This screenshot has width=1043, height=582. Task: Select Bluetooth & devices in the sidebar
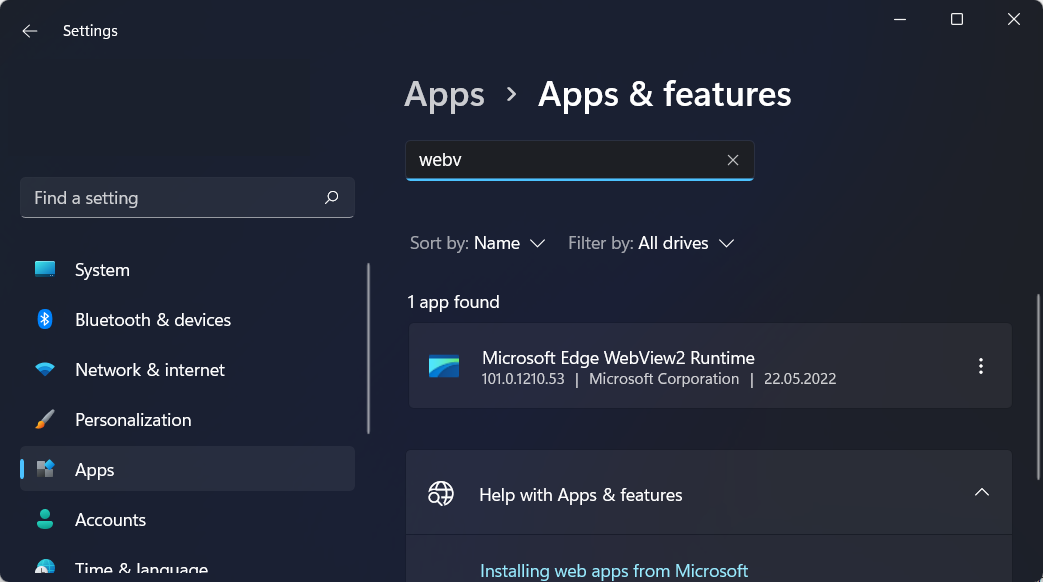188,319
